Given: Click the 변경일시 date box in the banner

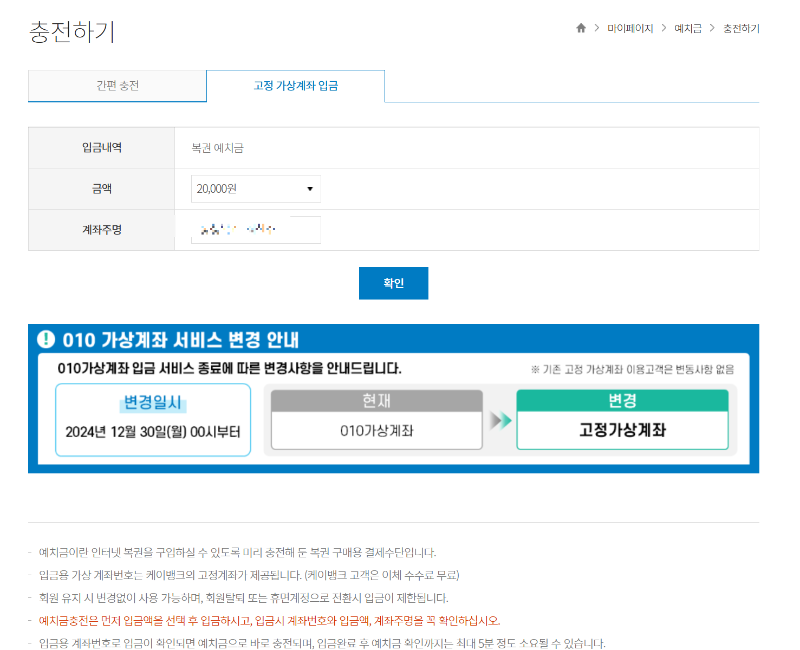Looking at the screenshot, I should (x=152, y=420).
